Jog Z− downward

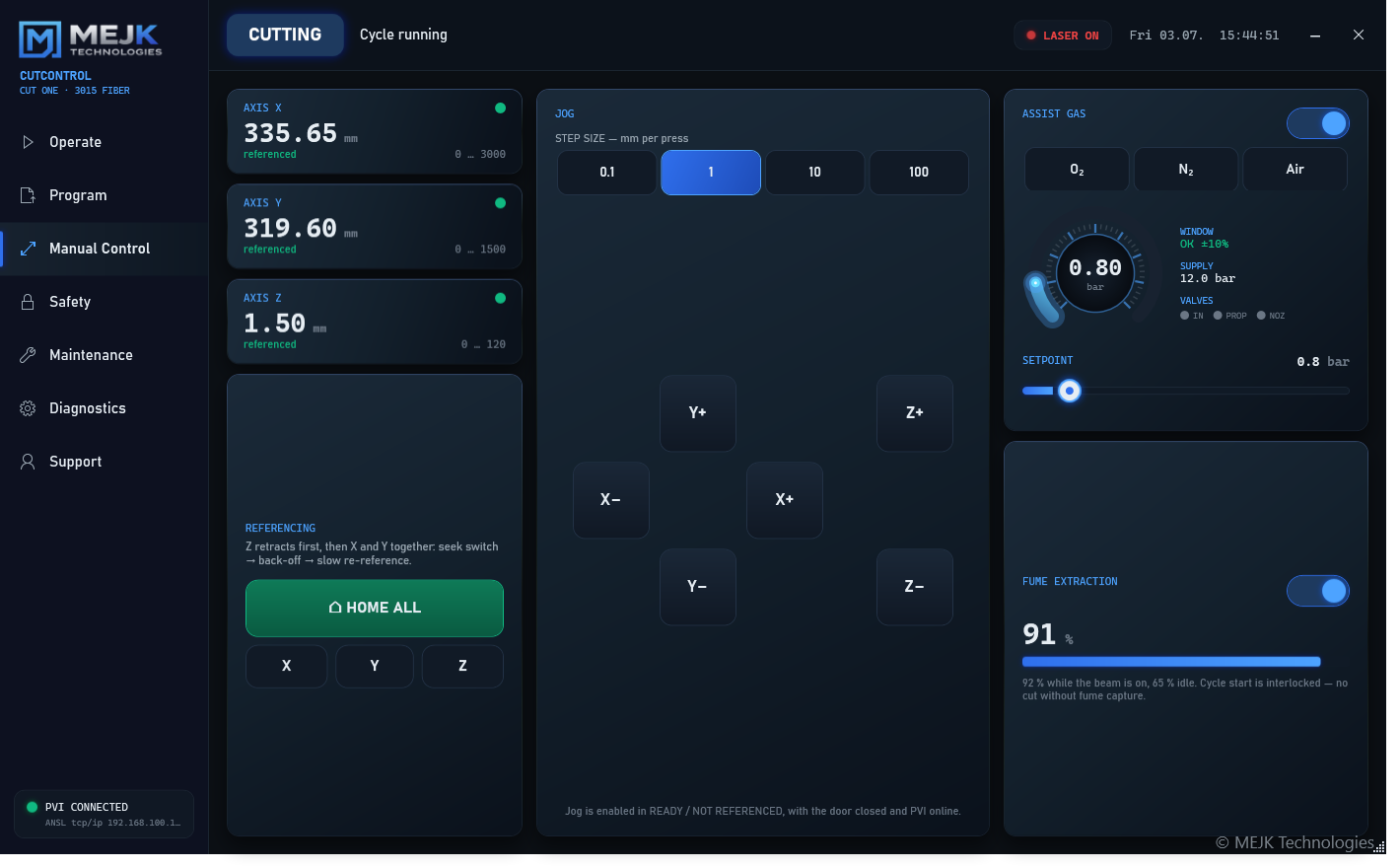pyautogui.click(x=915, y=587)
